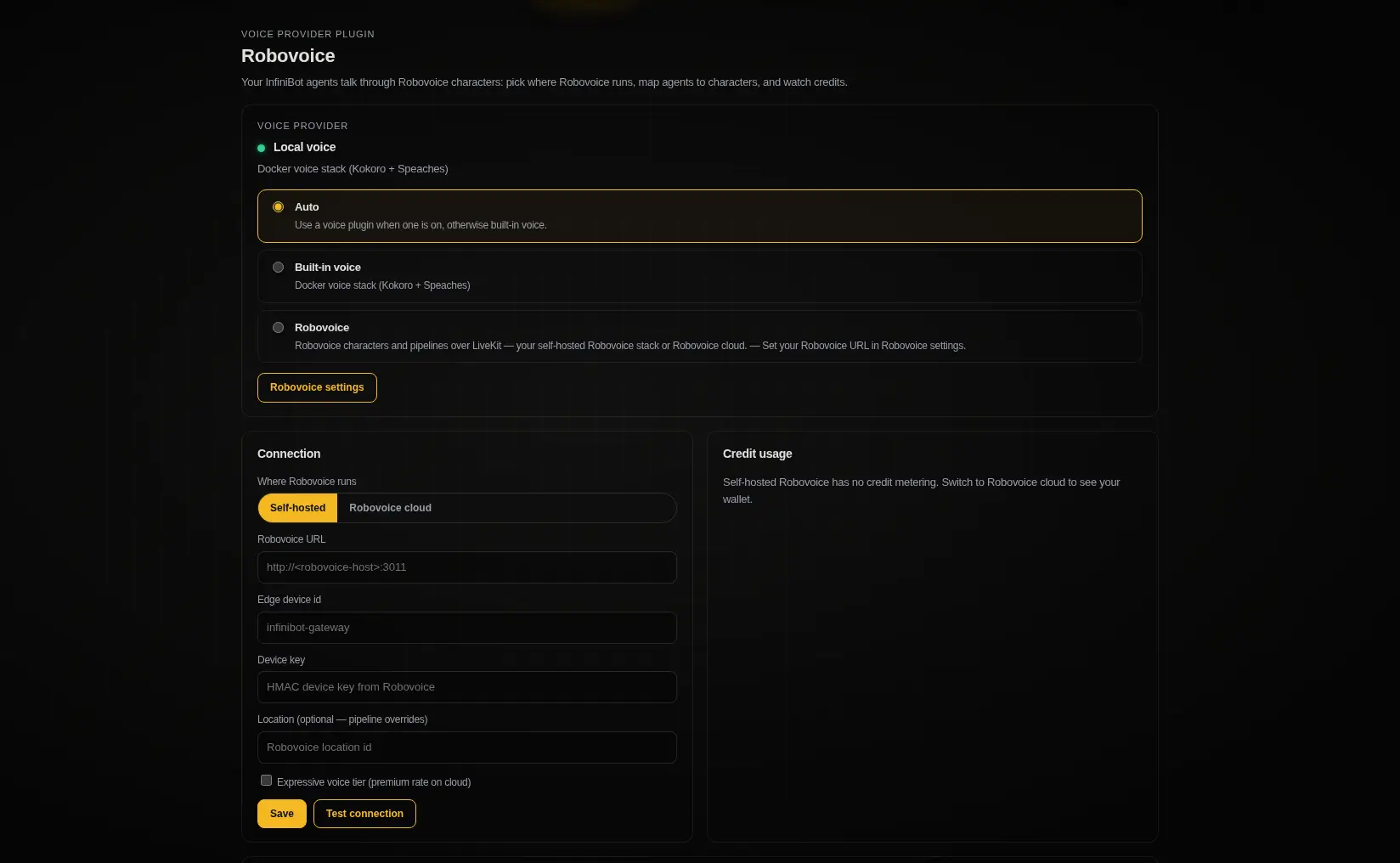
Task: Focus the Robovoice URL input field
Action: 467,567
